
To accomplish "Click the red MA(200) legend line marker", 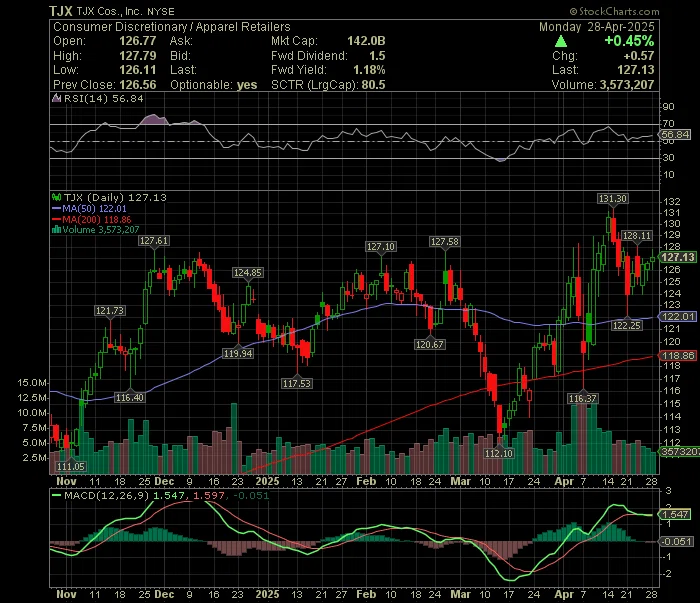I will point(56,220).
